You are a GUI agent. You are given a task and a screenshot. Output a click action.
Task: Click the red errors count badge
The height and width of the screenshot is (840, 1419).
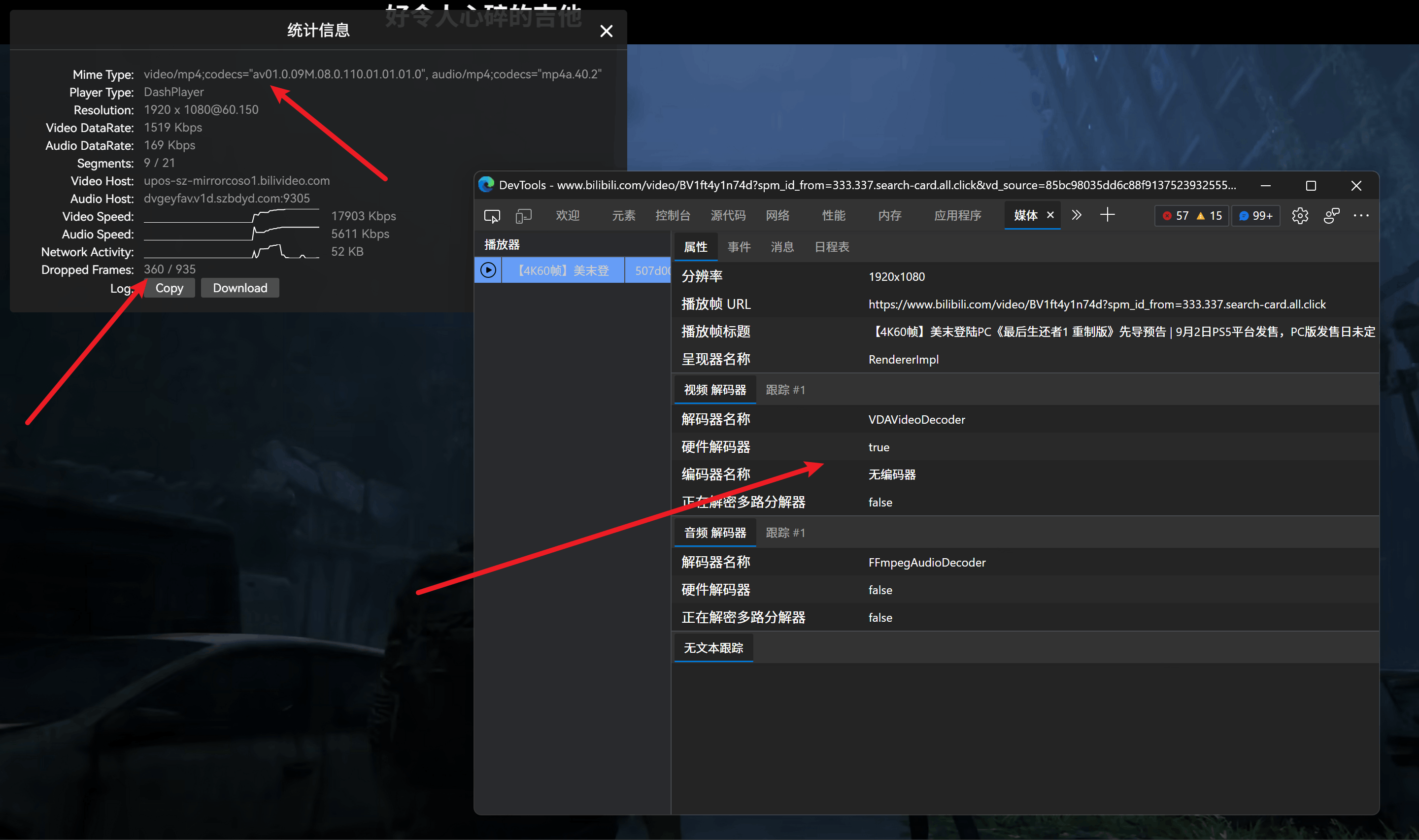(1175, 216)
